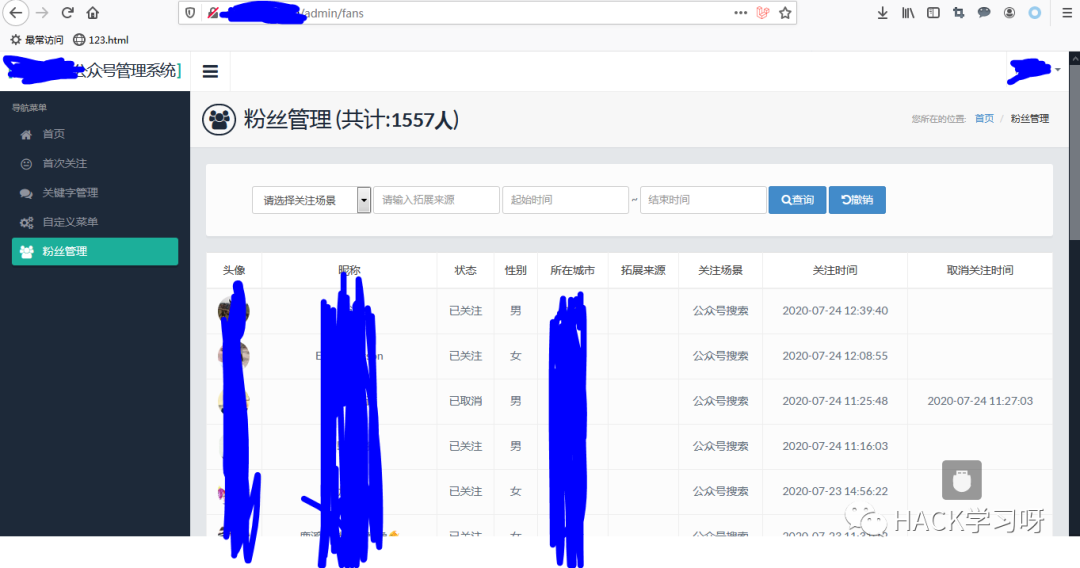Screen dimensions: 1080x568
Task: Click the 起始时间 date field
Action: 565,200
